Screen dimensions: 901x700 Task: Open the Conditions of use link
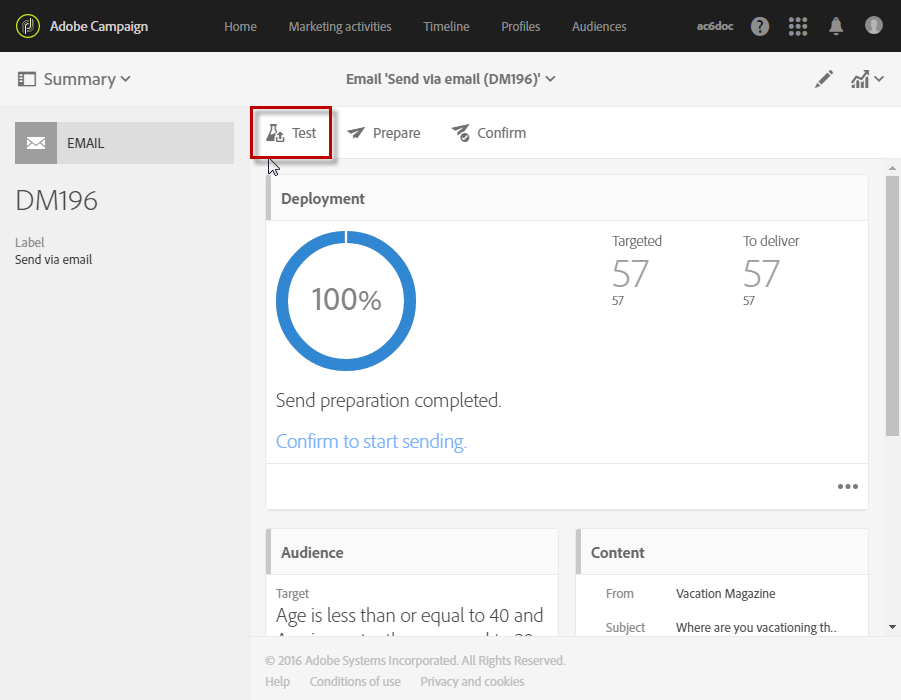click(x=355, y=682)
